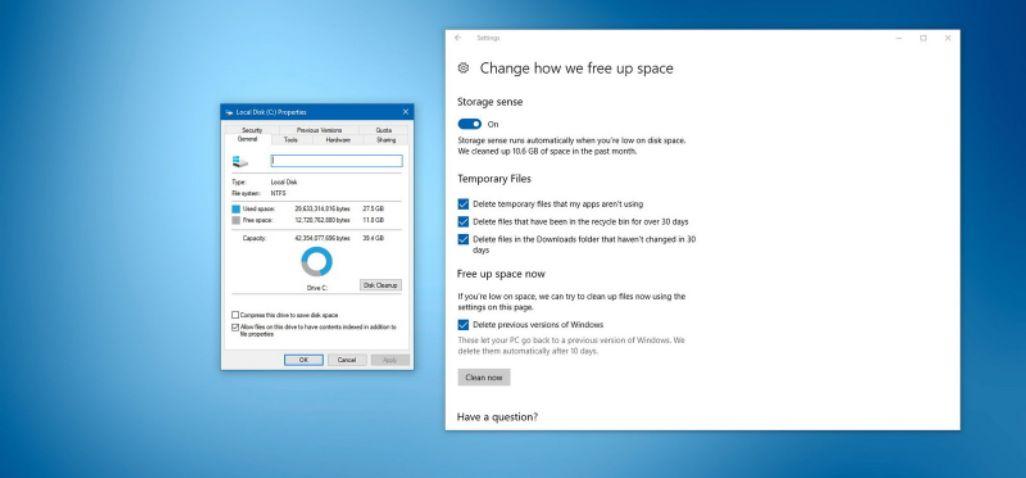Close the Settings window

[947, 38]
